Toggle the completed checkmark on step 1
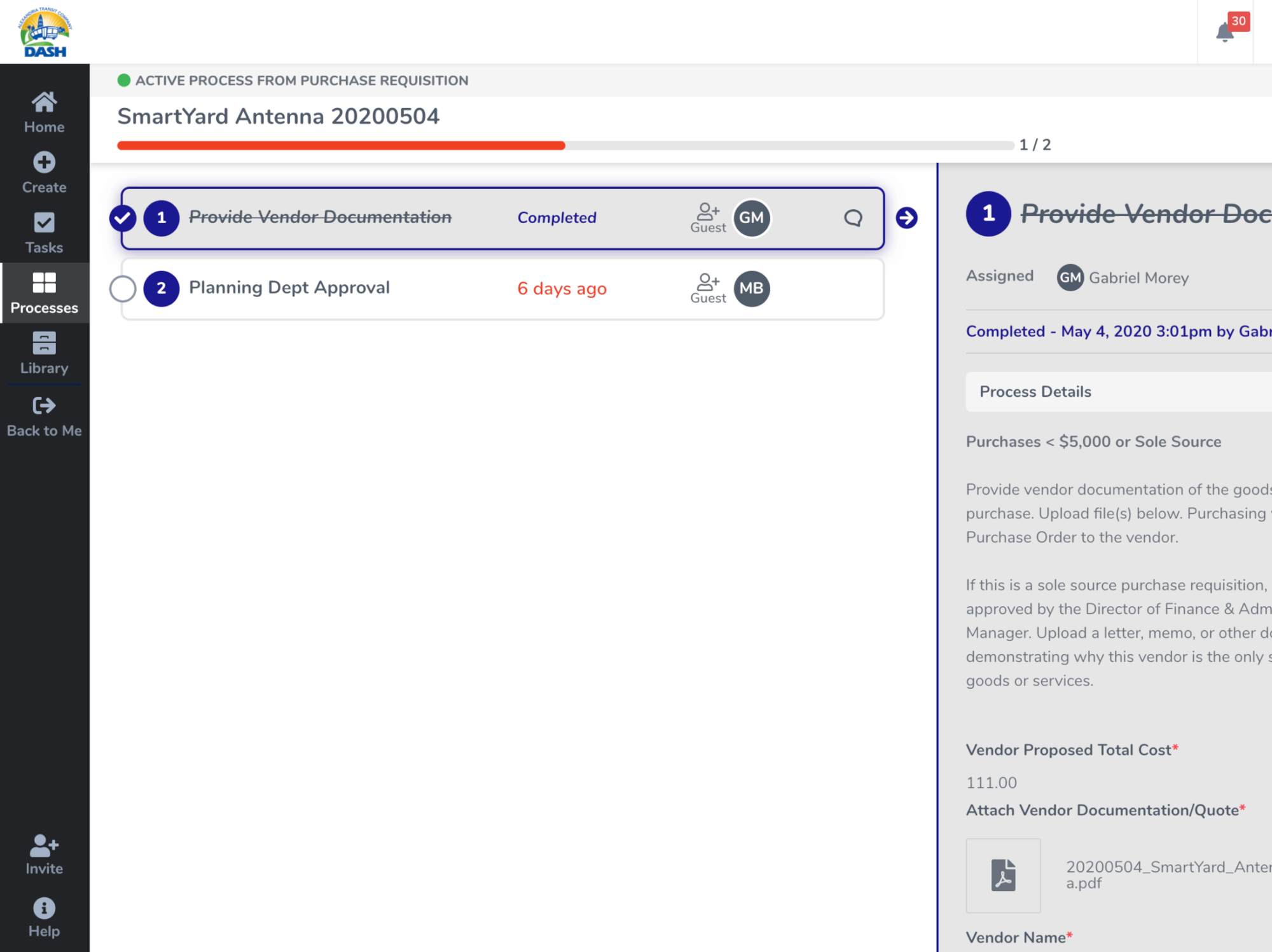This screenshot has width=1272, height=952. point(123,217)
